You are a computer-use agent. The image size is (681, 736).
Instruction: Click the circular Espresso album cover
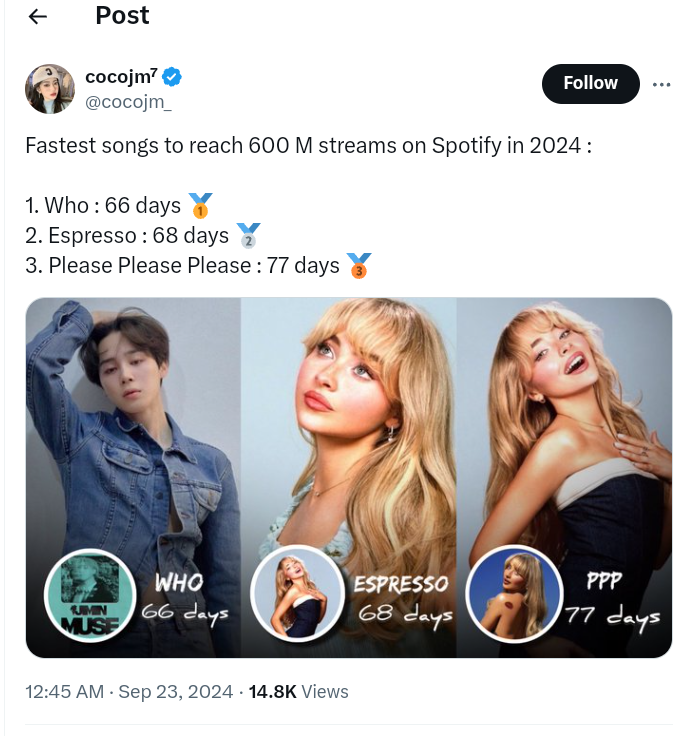tap(298, 593)
